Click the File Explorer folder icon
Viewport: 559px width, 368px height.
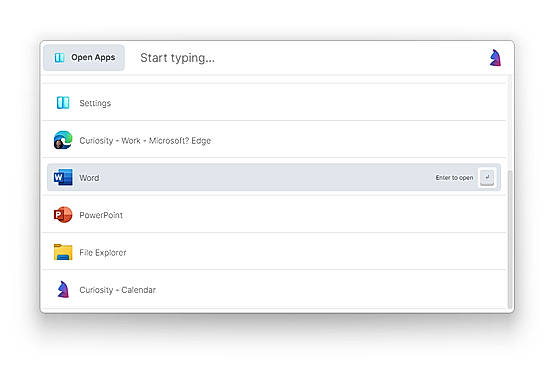(x=63, y=252)
